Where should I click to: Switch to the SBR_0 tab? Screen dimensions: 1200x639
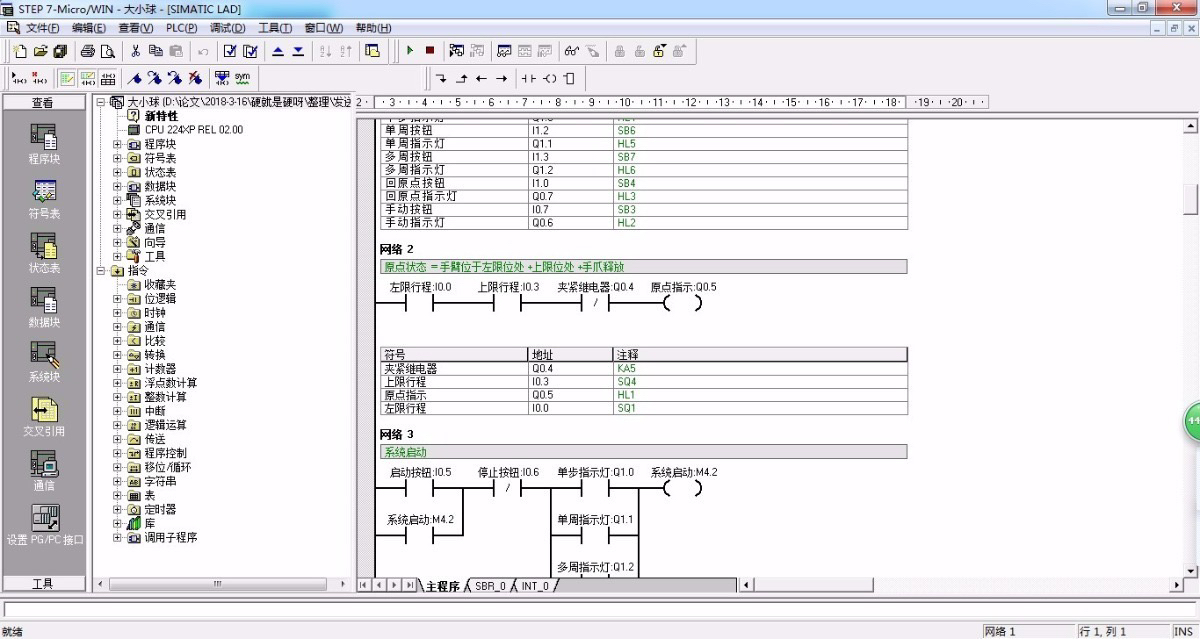(490, 586)
